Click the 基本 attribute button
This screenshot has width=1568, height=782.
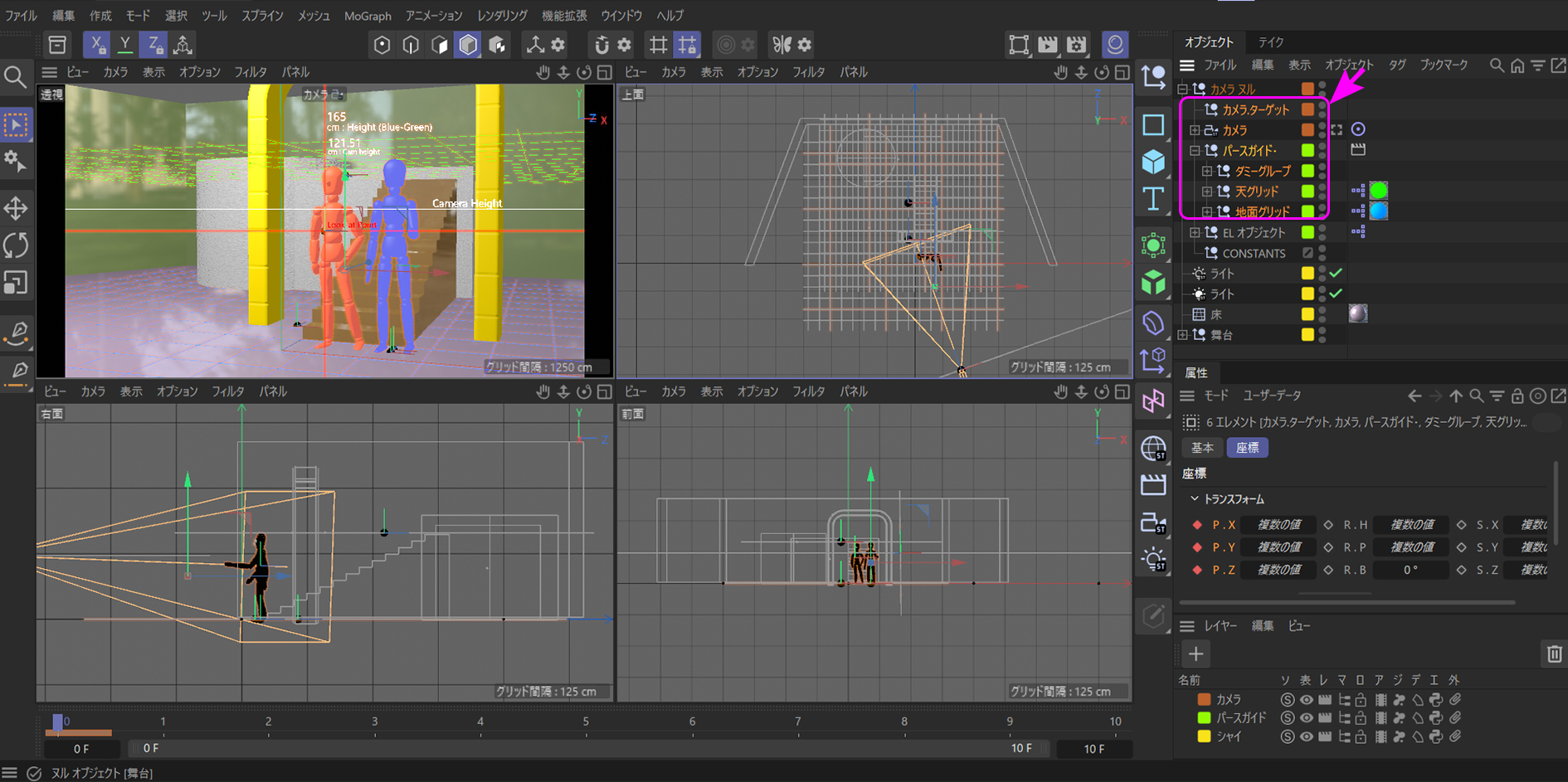point(1202,448)
